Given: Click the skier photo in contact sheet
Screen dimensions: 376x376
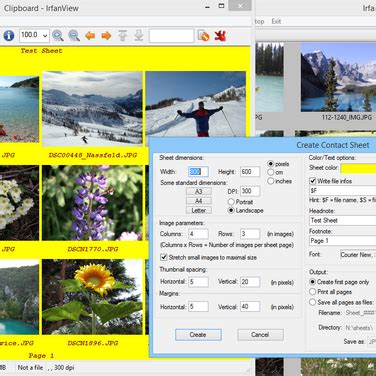Looking at the screenshot, I should pyautogui.click(x=196, y=104).
